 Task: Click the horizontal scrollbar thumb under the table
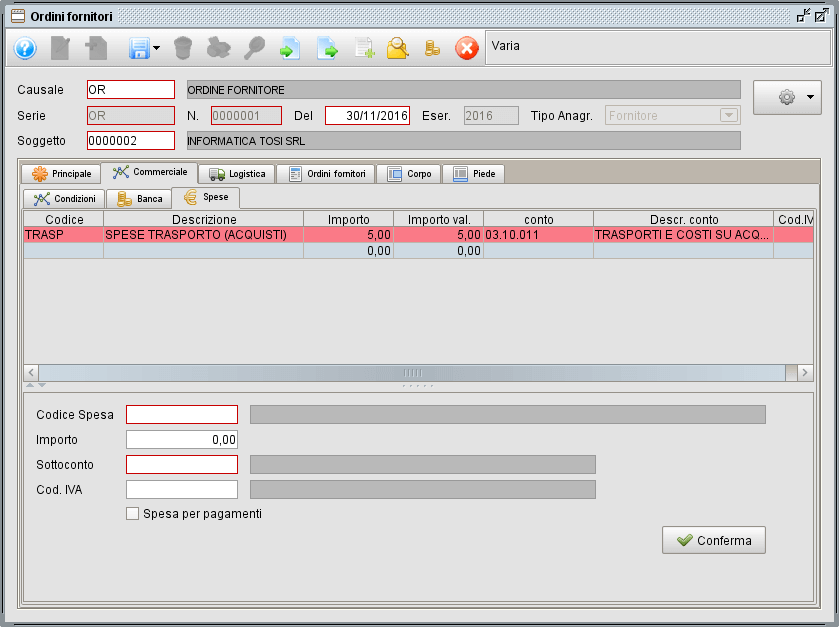tap(413, 372)
